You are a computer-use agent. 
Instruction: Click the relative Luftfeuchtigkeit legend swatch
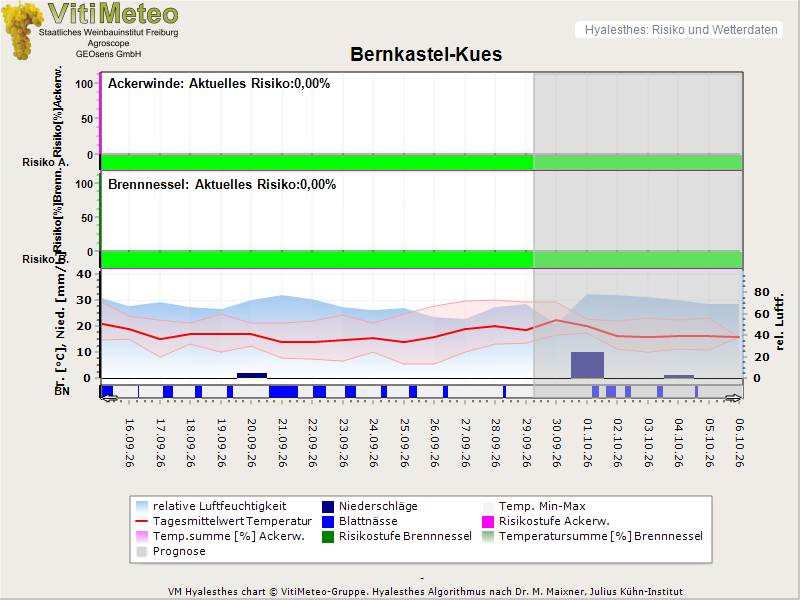(142, 507)
